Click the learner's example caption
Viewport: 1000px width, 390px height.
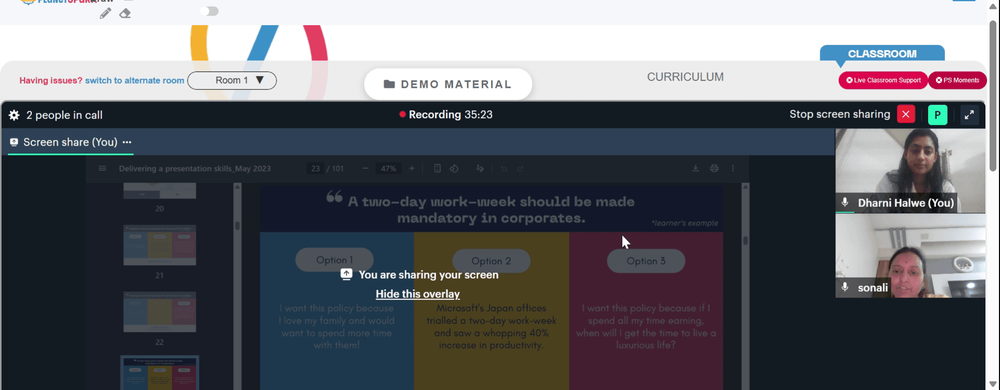point(684,223)
